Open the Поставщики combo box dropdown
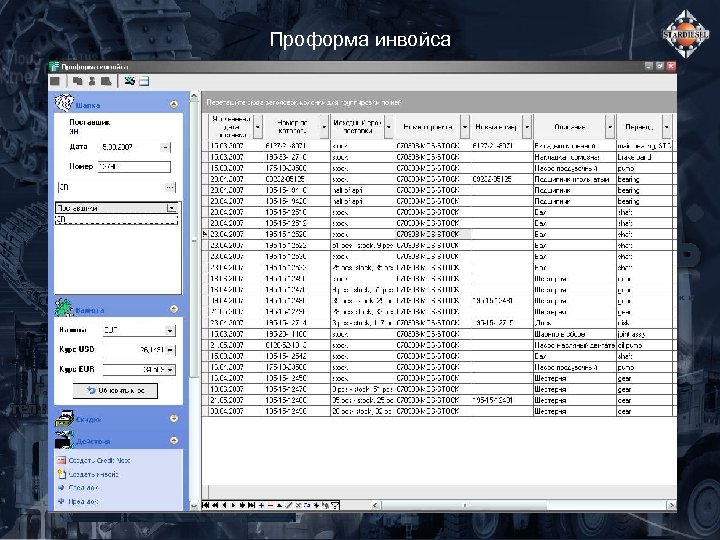Screen dimensions: 720x540 pyautogui.click(x=172, y=208)
